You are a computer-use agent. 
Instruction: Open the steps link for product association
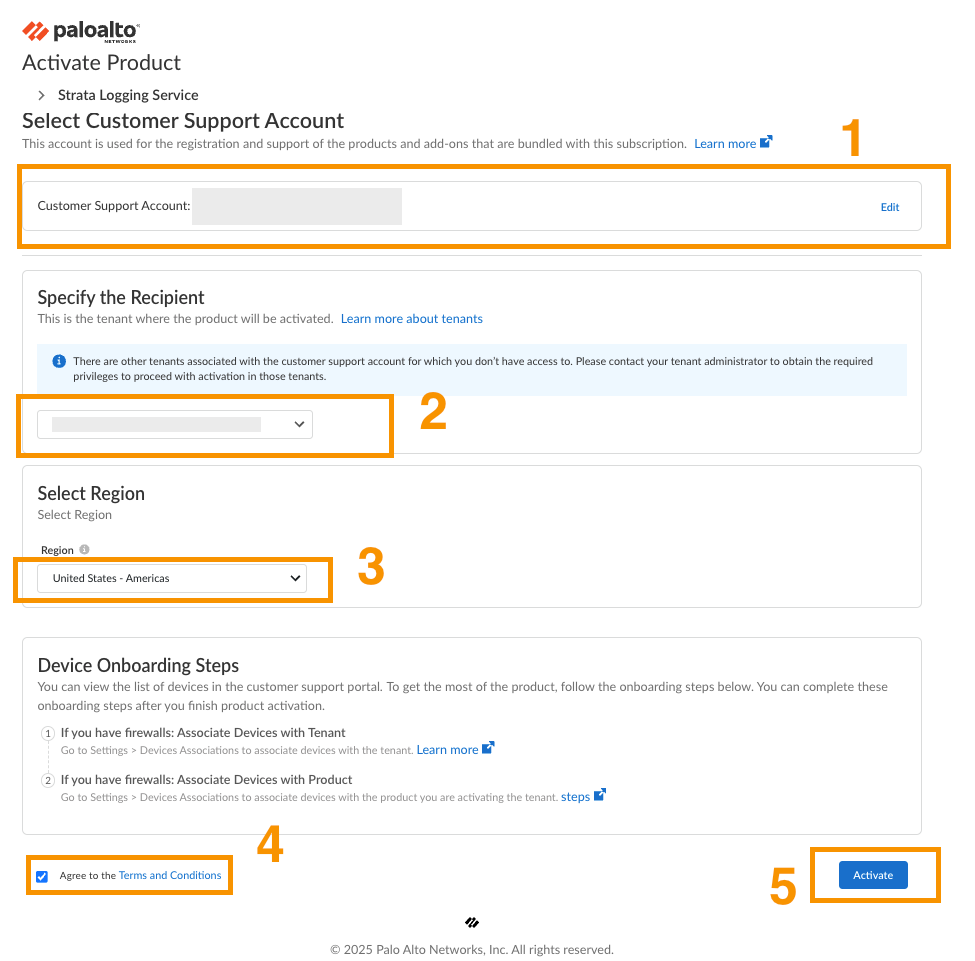[x=575, y=797]
